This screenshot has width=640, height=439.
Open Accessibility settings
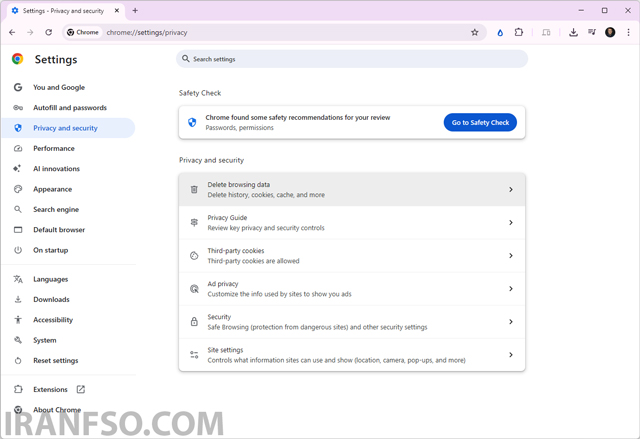pyautogui.click(x=69, y=320)
